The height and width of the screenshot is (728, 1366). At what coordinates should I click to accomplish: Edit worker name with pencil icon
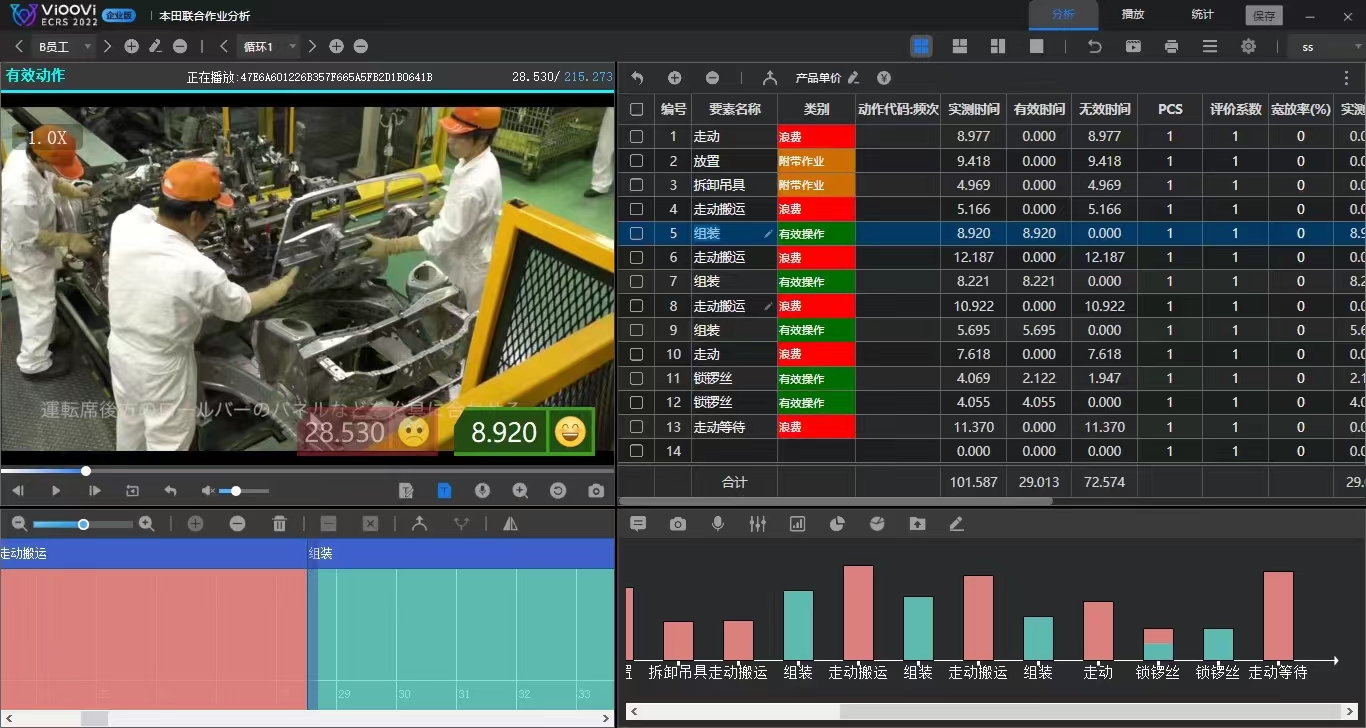tap(155, 47)
